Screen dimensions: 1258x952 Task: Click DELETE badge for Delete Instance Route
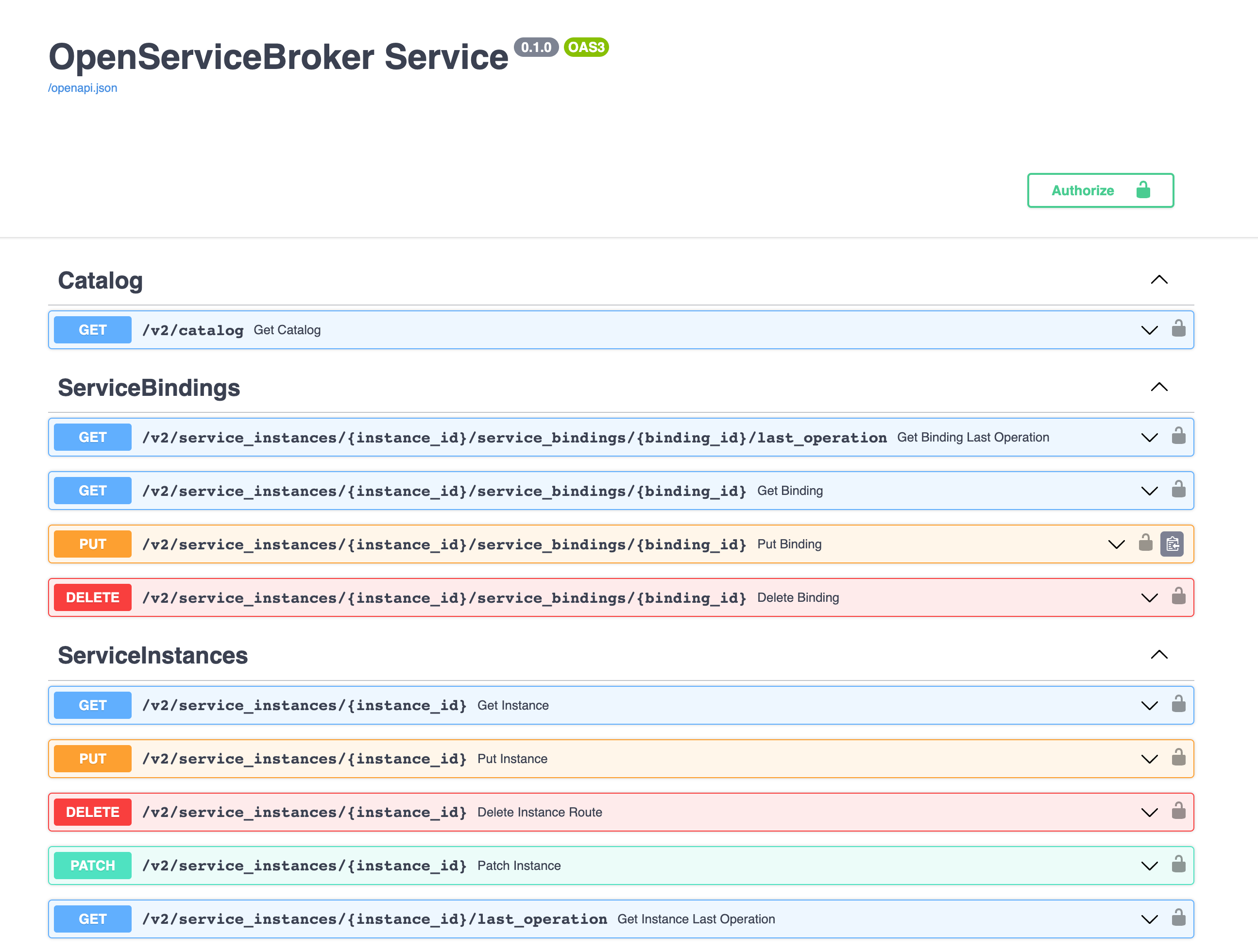tap(93, 812)
